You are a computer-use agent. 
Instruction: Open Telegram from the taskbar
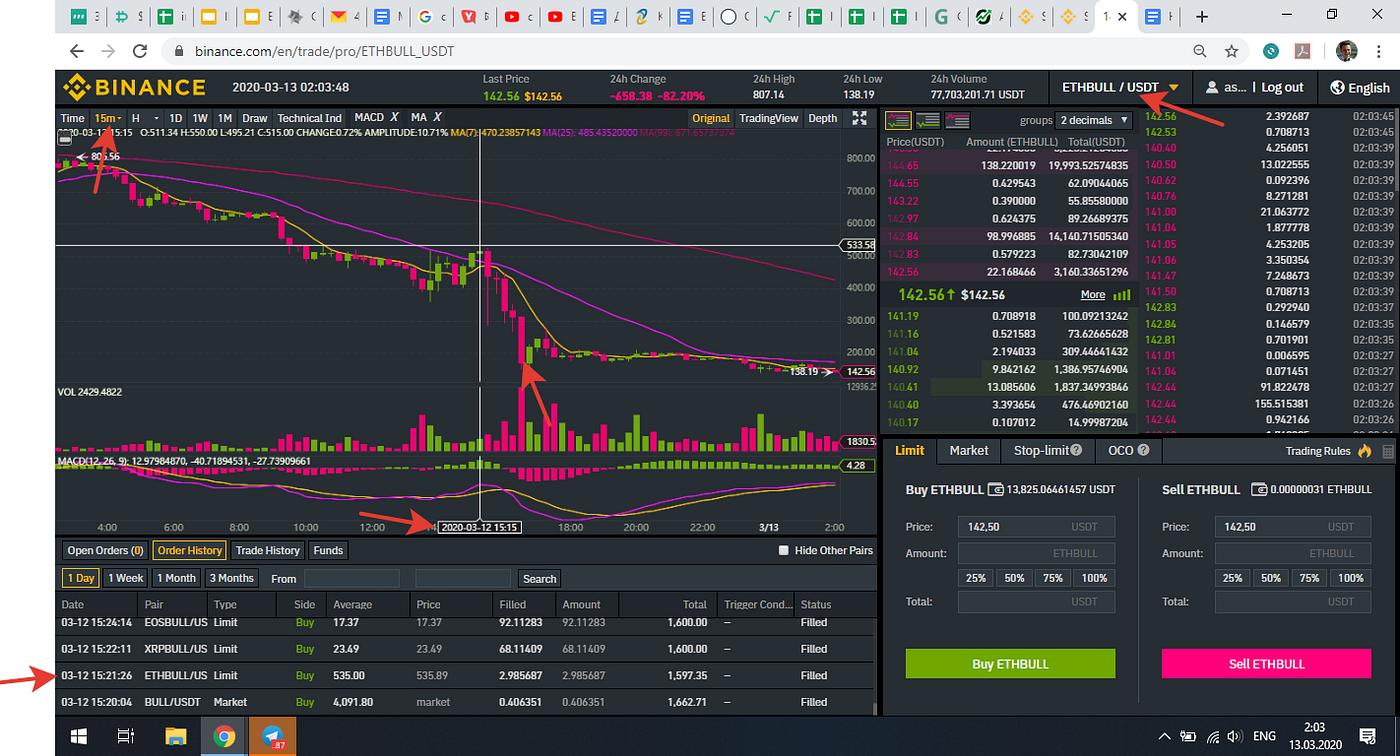(272, 737)
